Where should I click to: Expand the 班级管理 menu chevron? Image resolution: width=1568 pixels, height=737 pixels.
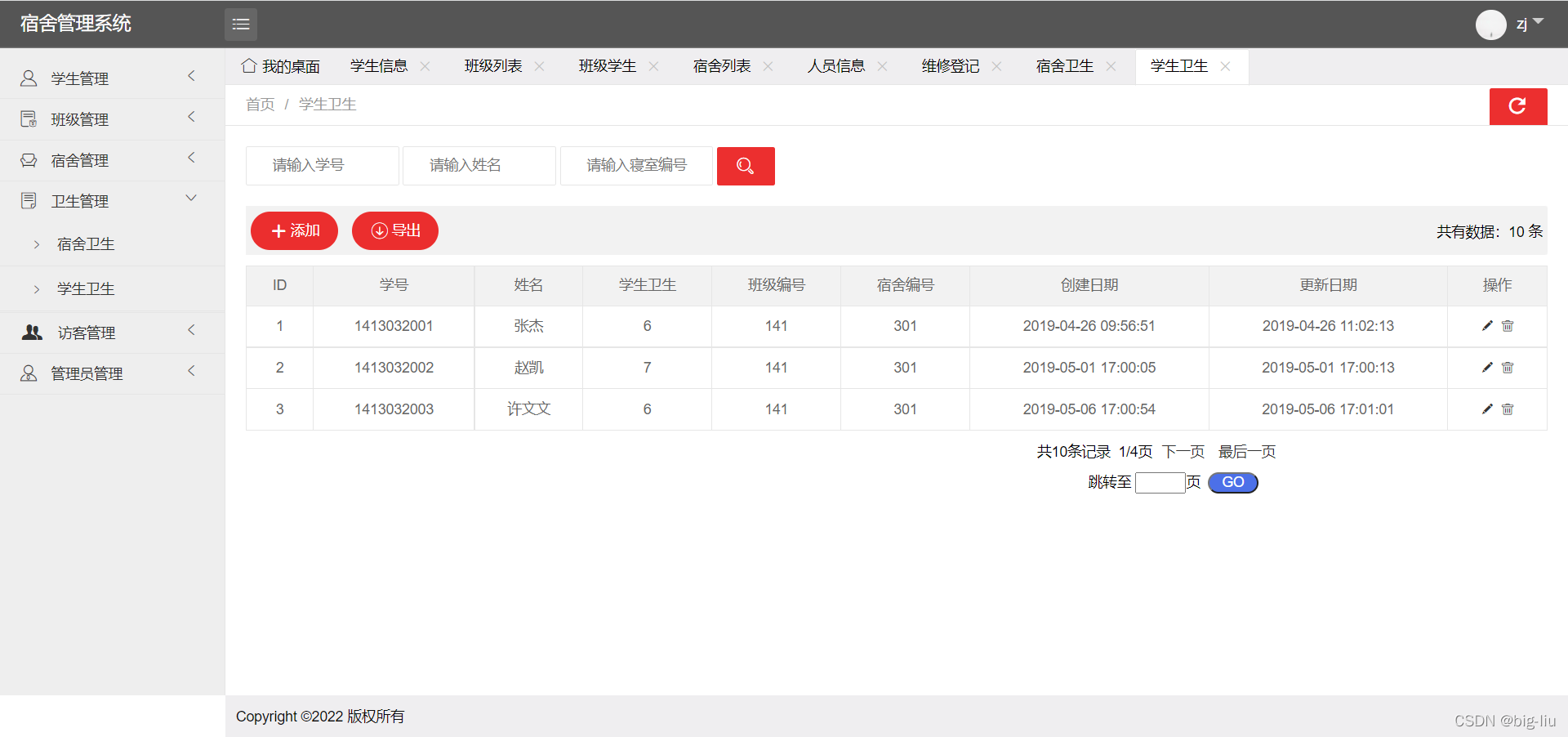coord(191,117)
